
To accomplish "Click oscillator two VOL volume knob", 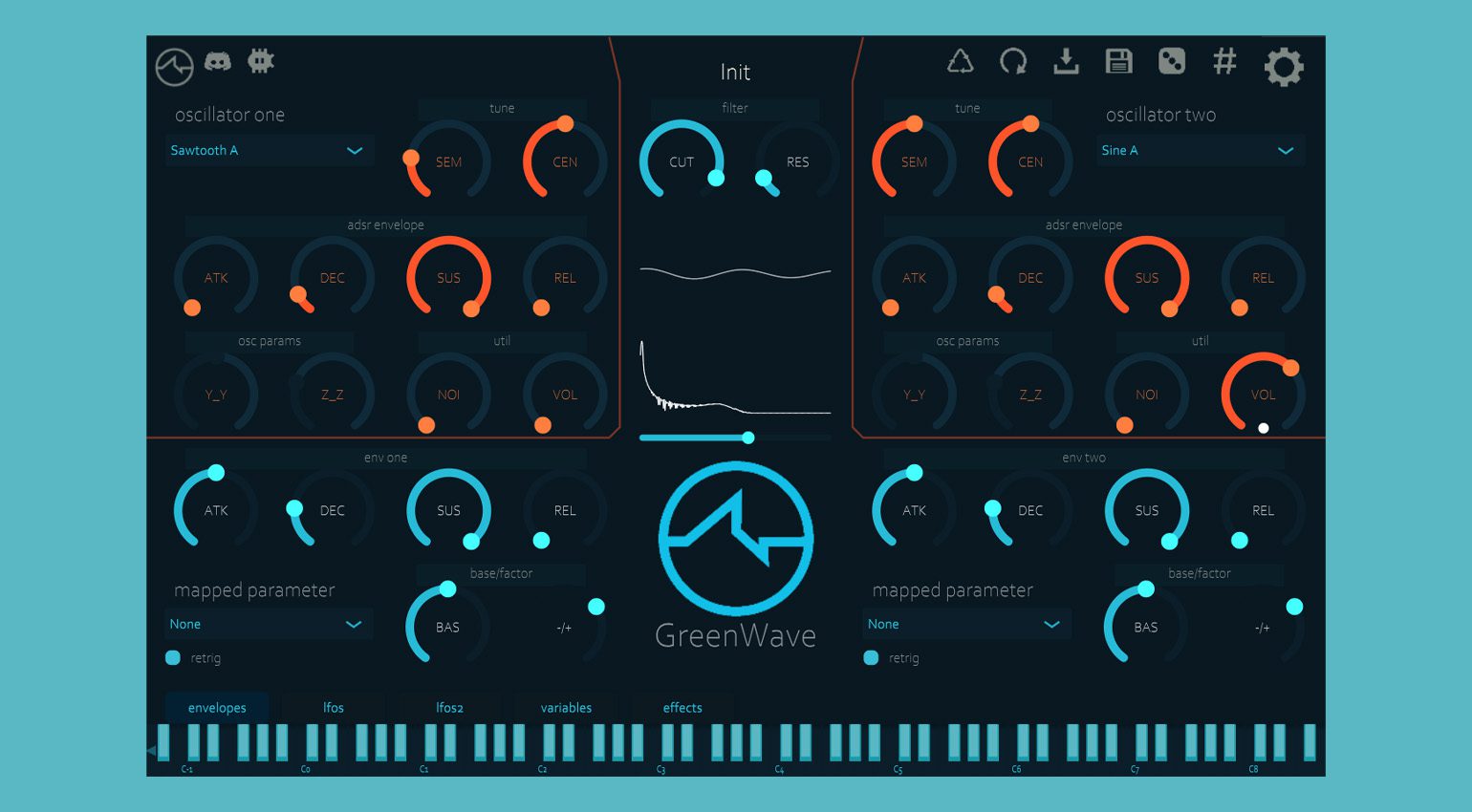I will point(1263,395).
